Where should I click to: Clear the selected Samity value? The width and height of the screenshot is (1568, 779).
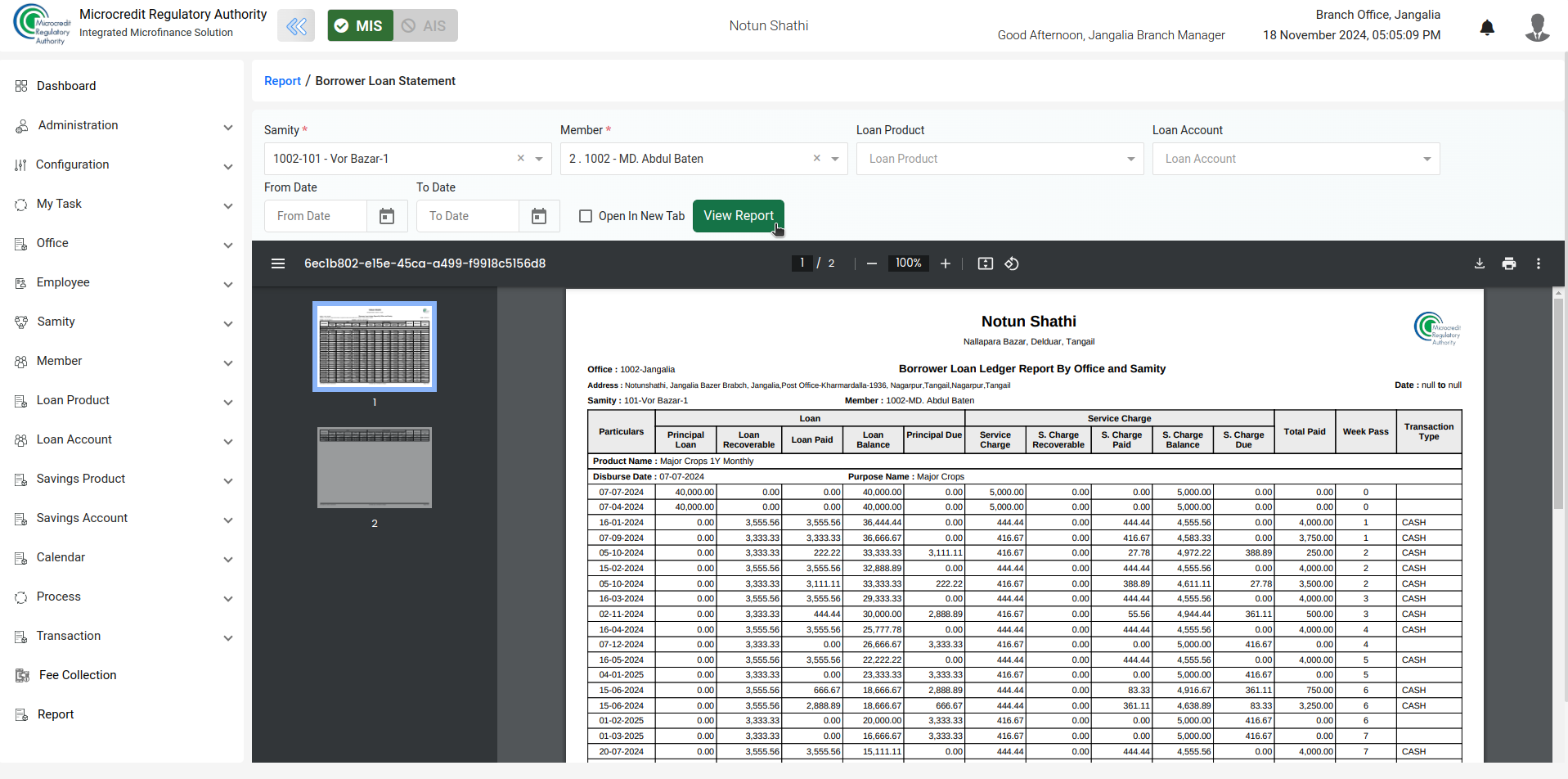tap(521, 159)
